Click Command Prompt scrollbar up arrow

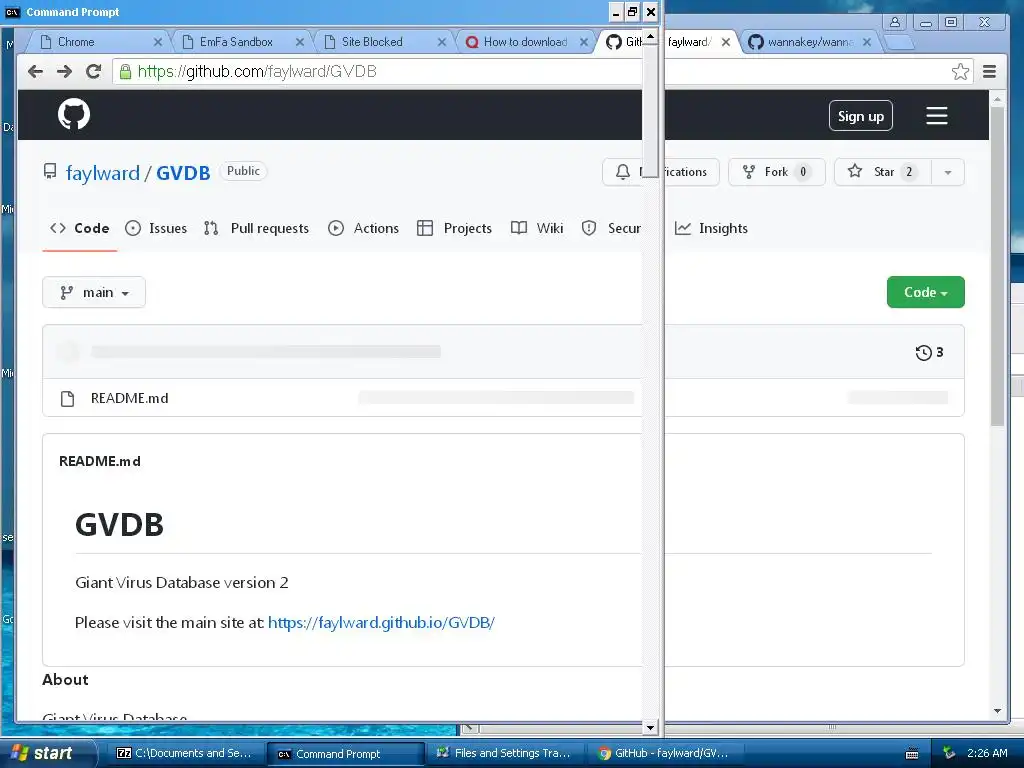[650, 37]
